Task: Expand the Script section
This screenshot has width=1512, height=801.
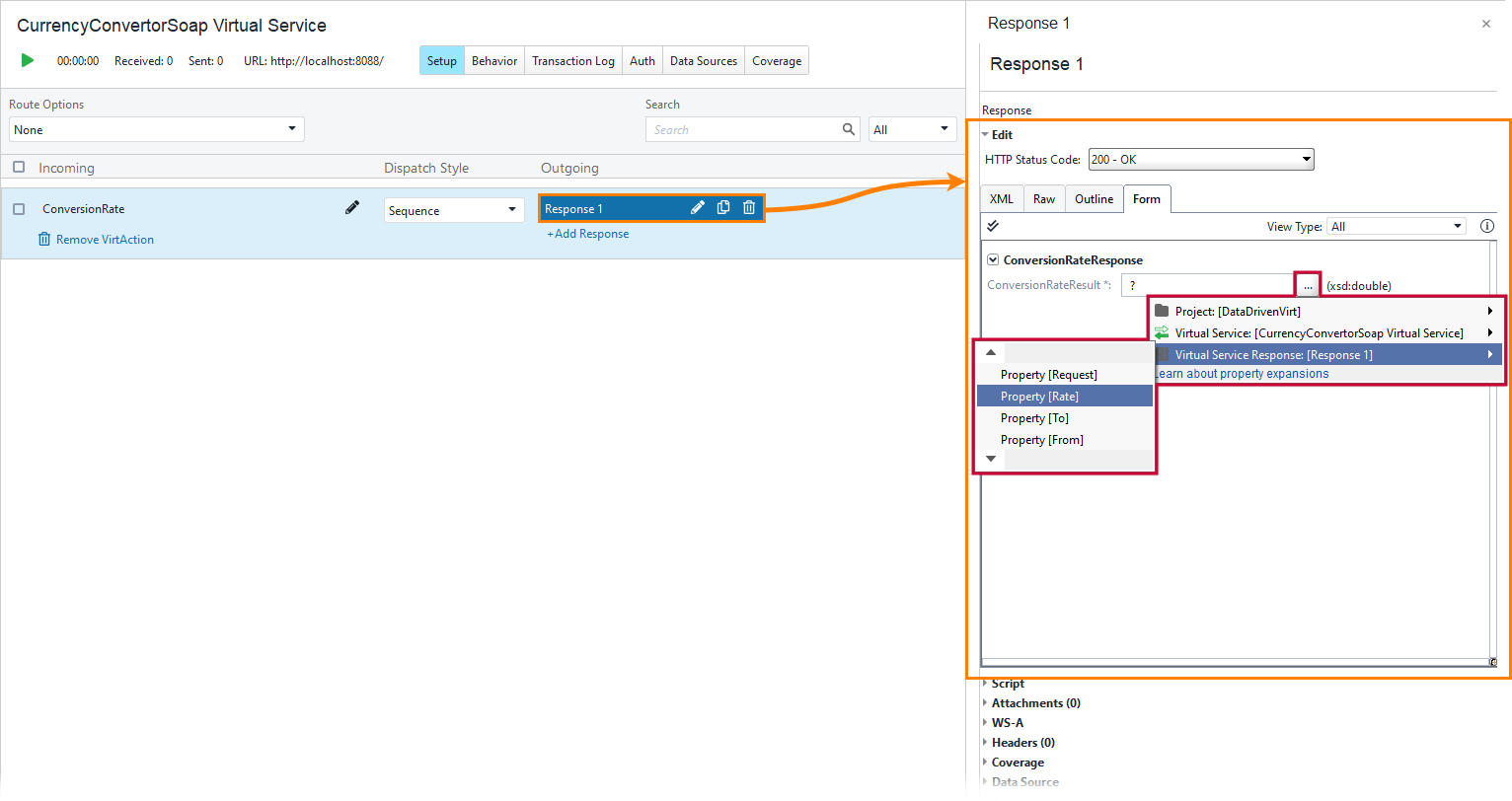Action: click(x=1006, y=683)
